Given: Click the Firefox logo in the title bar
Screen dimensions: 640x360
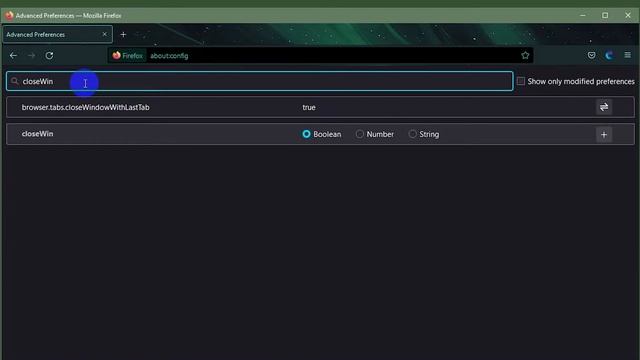Looking at the screenshot, I should pos(9,16).
